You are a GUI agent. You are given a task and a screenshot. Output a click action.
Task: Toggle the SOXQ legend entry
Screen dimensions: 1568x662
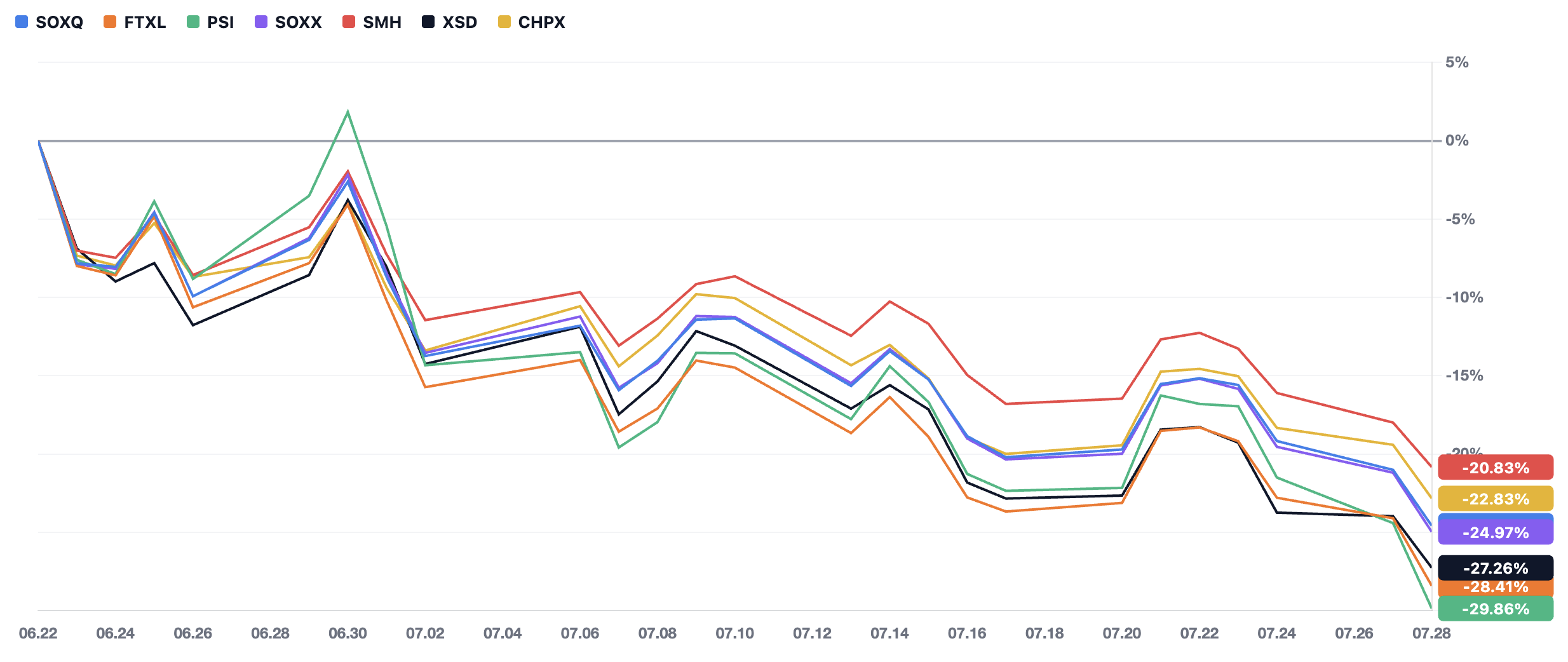(x=49, y=22)
